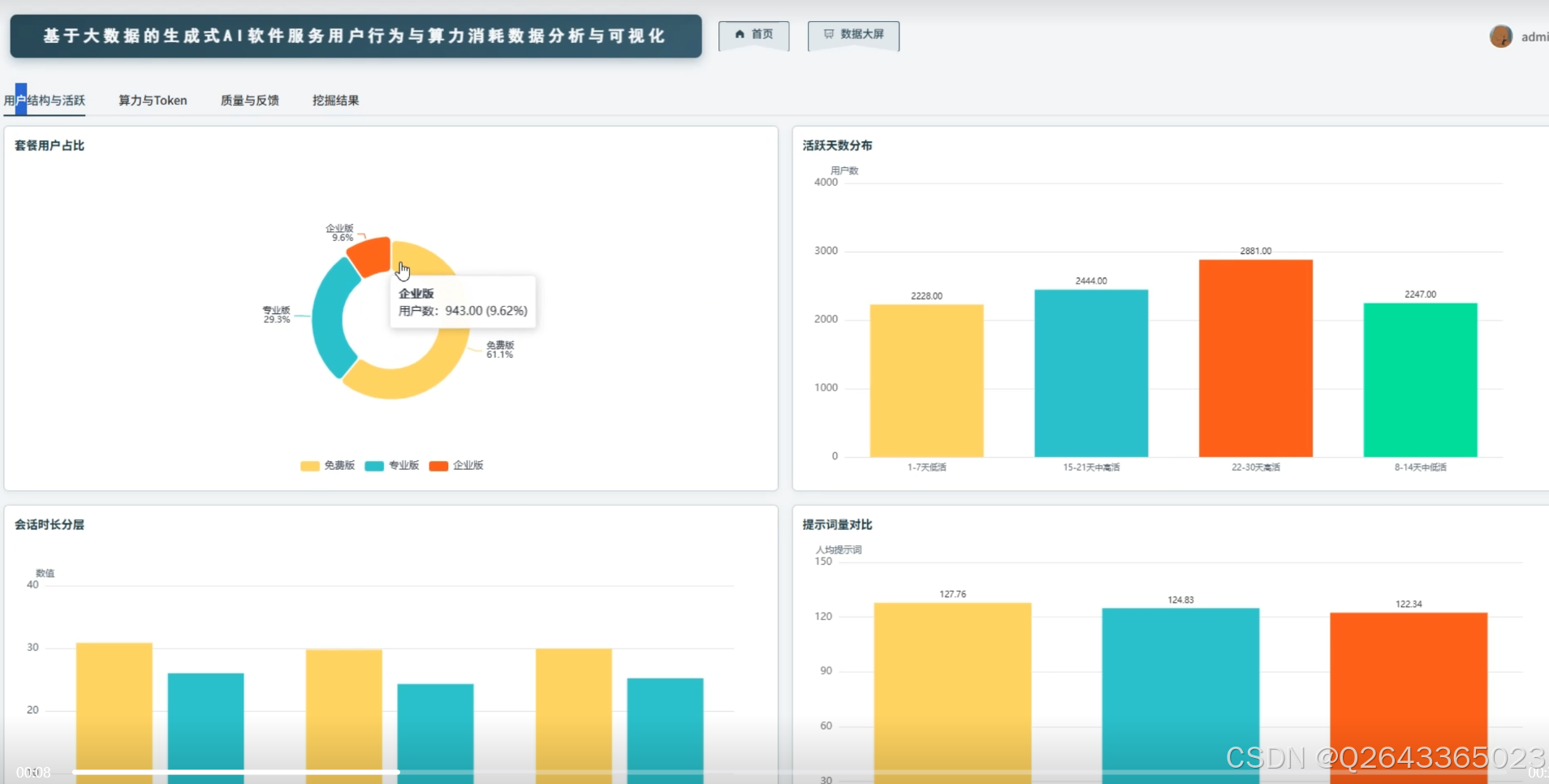1549x784 pixels.
Task: Click the screen icon in 数据大屏 button
Action: pos(829,34)
